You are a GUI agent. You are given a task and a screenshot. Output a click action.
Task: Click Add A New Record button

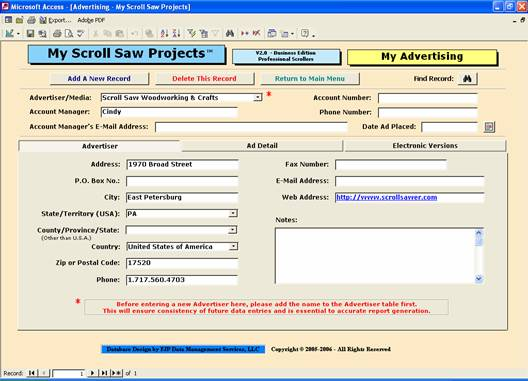[99, 78]
